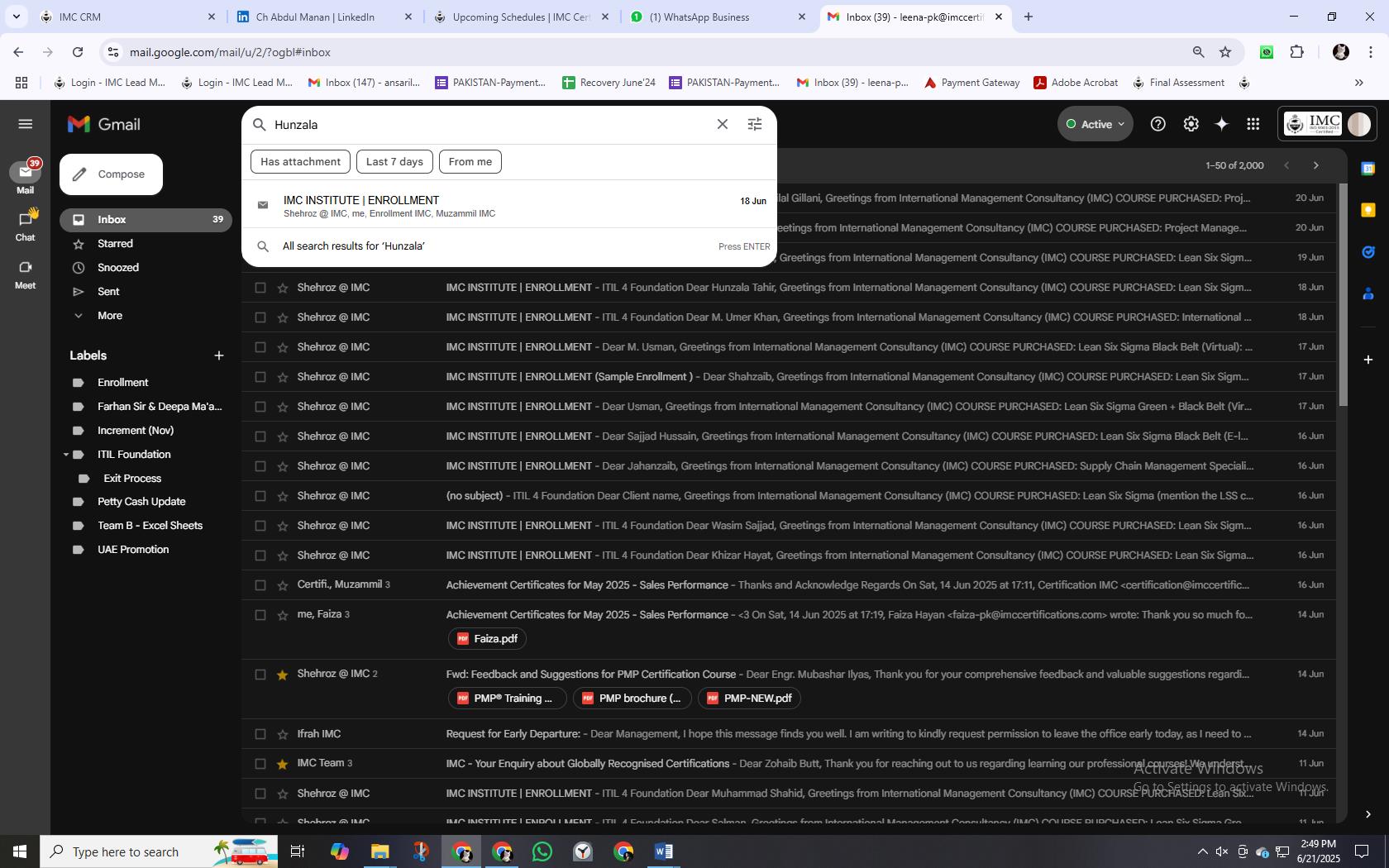The image size is (1389, 868).
Task: Create new label plus icon
Action: click(219, 355)
